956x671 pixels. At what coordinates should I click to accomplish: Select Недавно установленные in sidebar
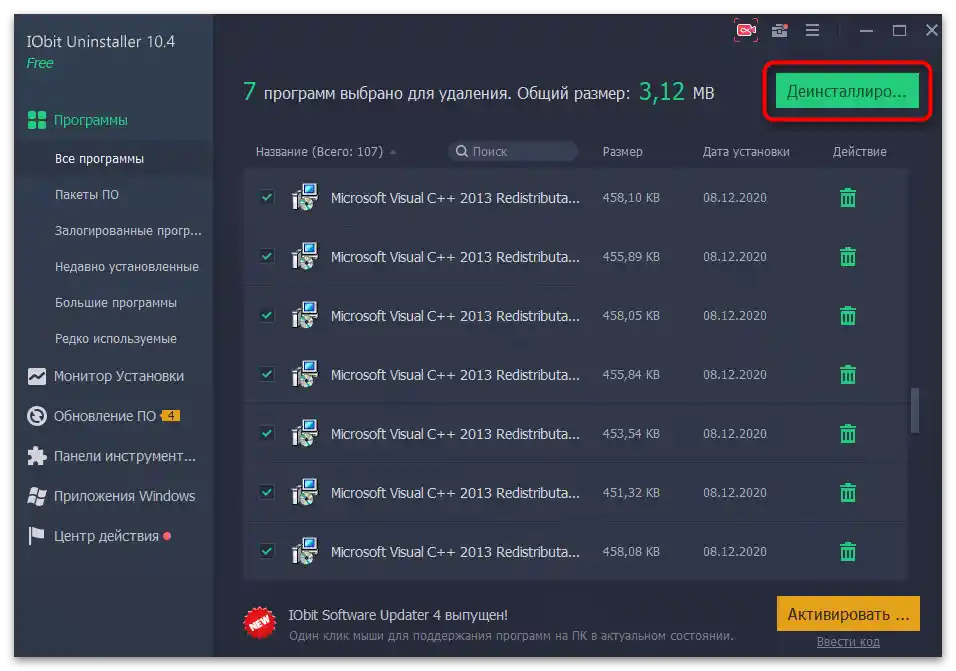coord(127,266)
